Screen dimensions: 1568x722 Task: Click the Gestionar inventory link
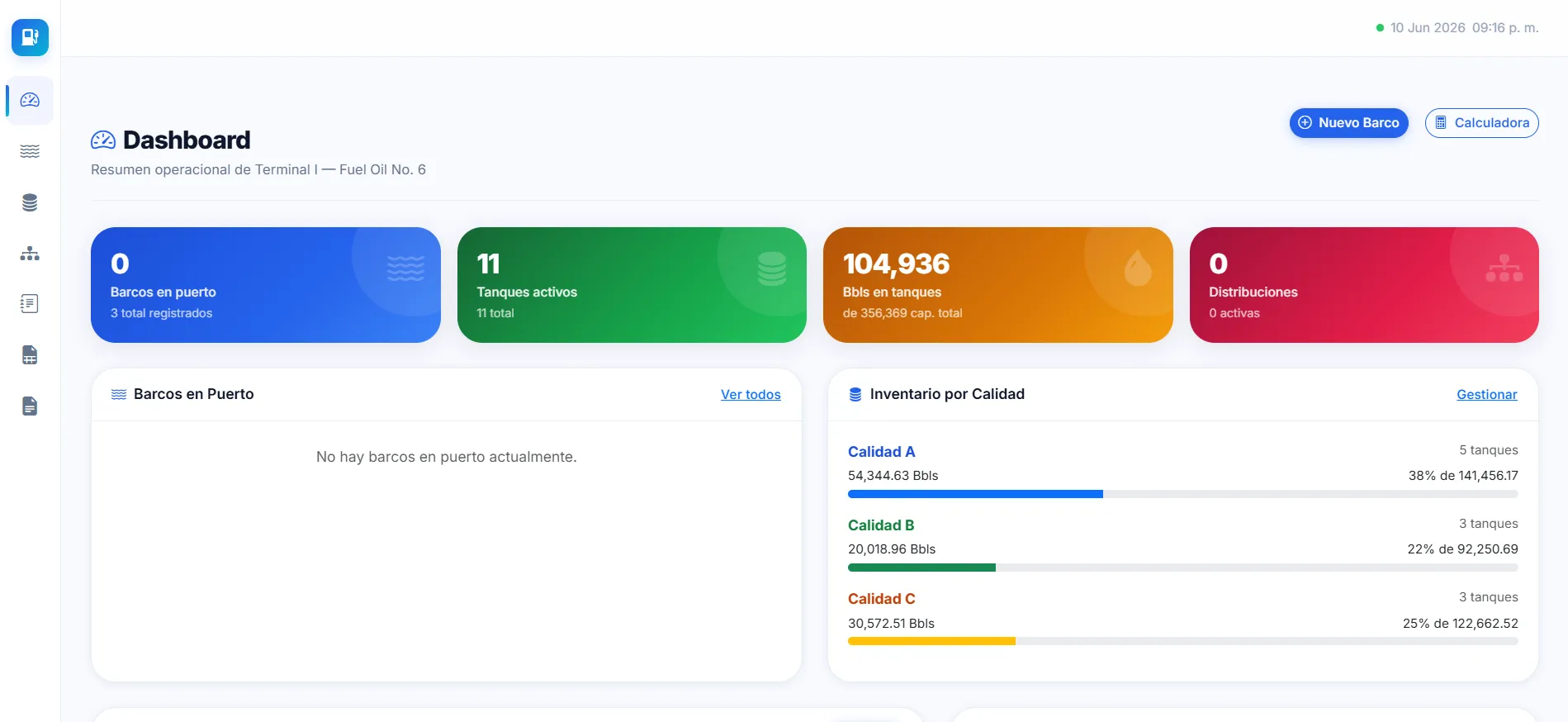tap(1486, 395)
